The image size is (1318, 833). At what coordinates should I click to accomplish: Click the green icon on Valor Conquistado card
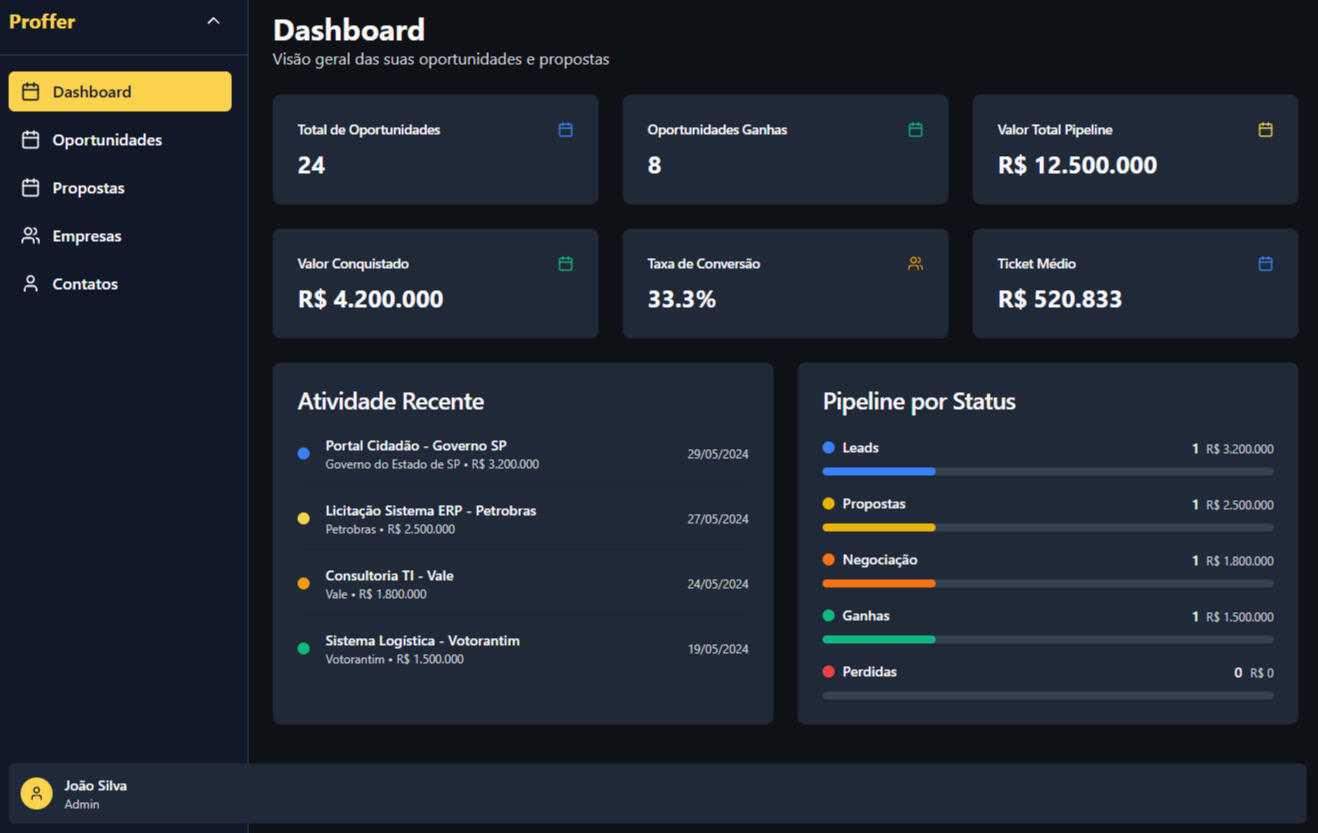coord(565,264)
